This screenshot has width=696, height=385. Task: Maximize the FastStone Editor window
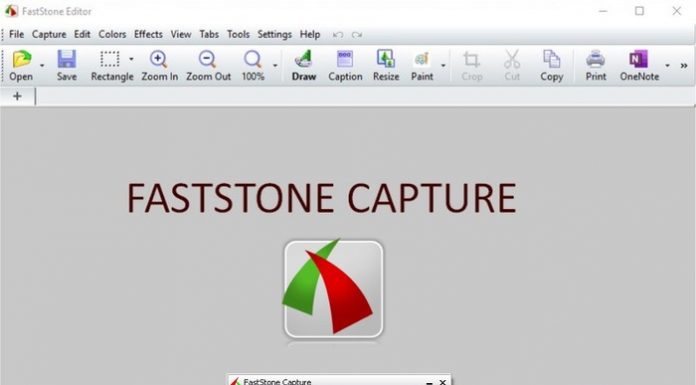[639, 11]
